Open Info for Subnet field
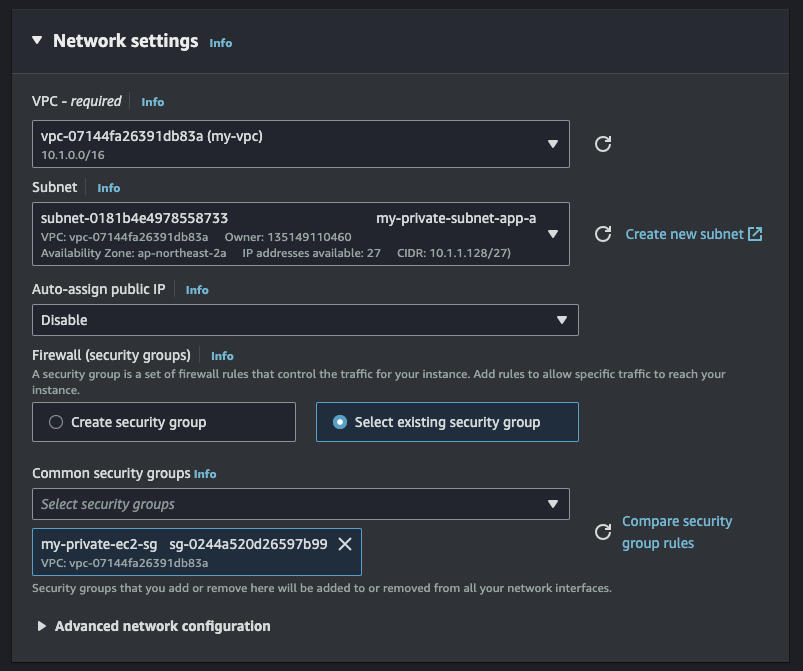Screen dimensions: 803x671 point(108,188)
